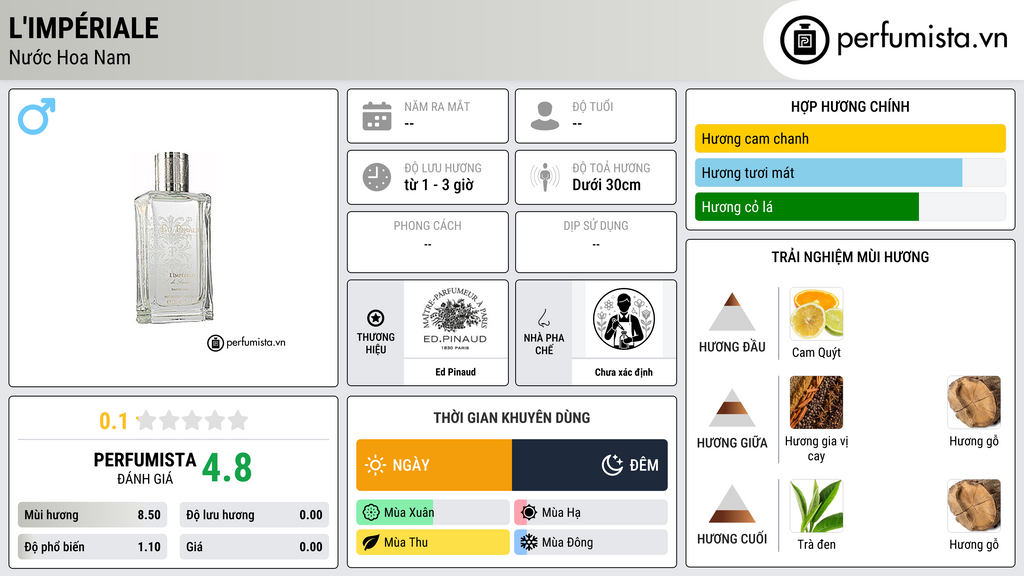Click the Hương đầu pyramid icon

[x=732, y=312]
